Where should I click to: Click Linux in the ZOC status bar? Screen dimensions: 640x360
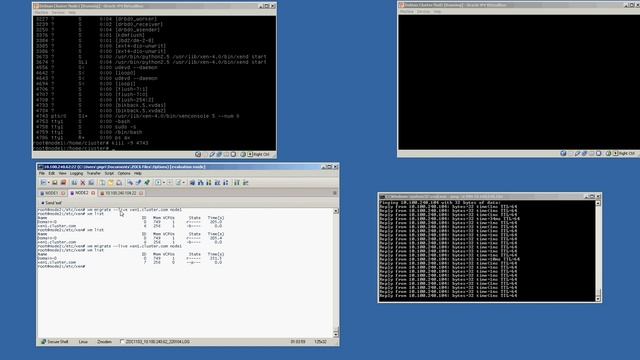(83, 342)
